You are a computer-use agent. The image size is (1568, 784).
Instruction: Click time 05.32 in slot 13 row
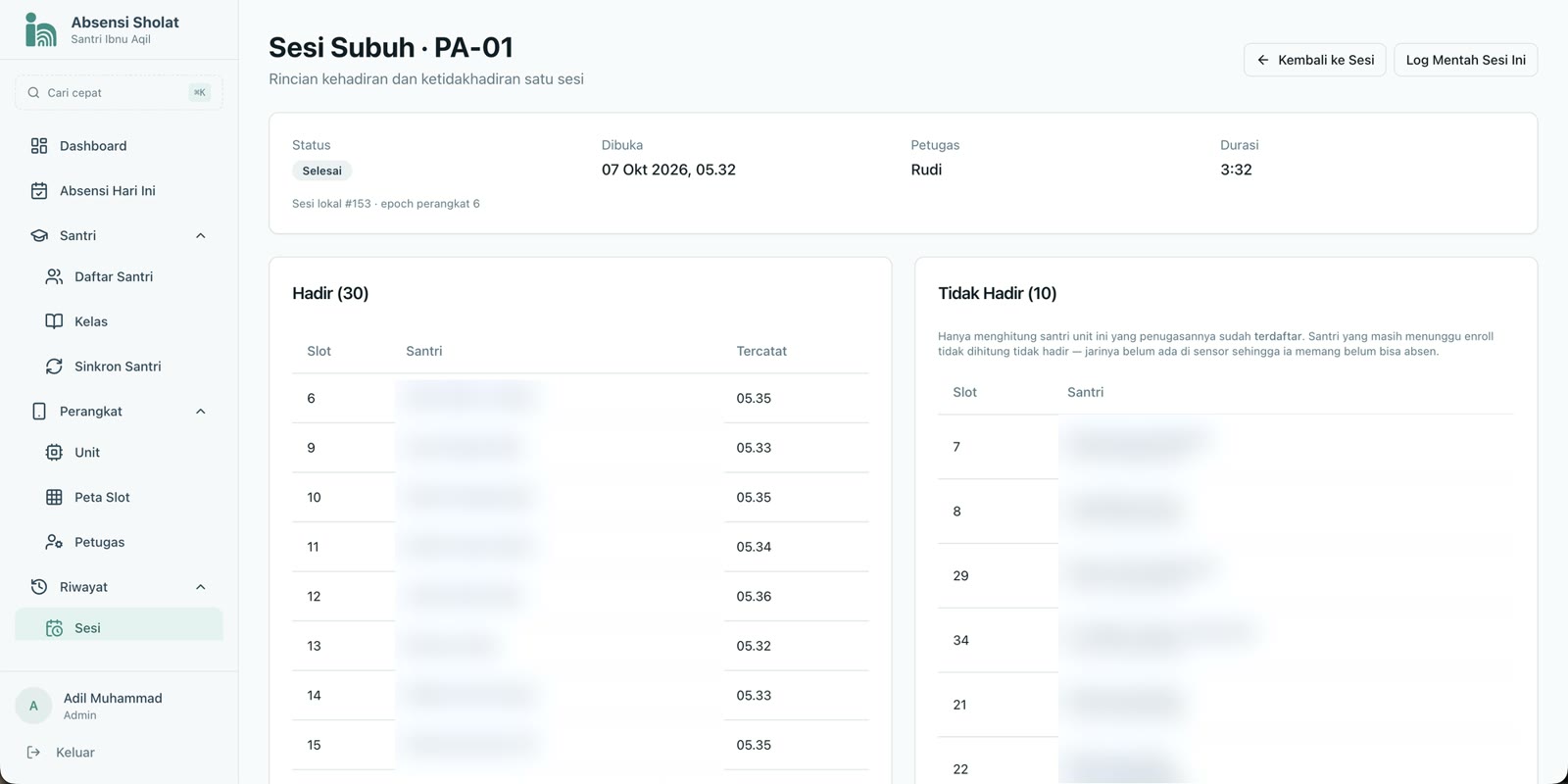point(754,646)
